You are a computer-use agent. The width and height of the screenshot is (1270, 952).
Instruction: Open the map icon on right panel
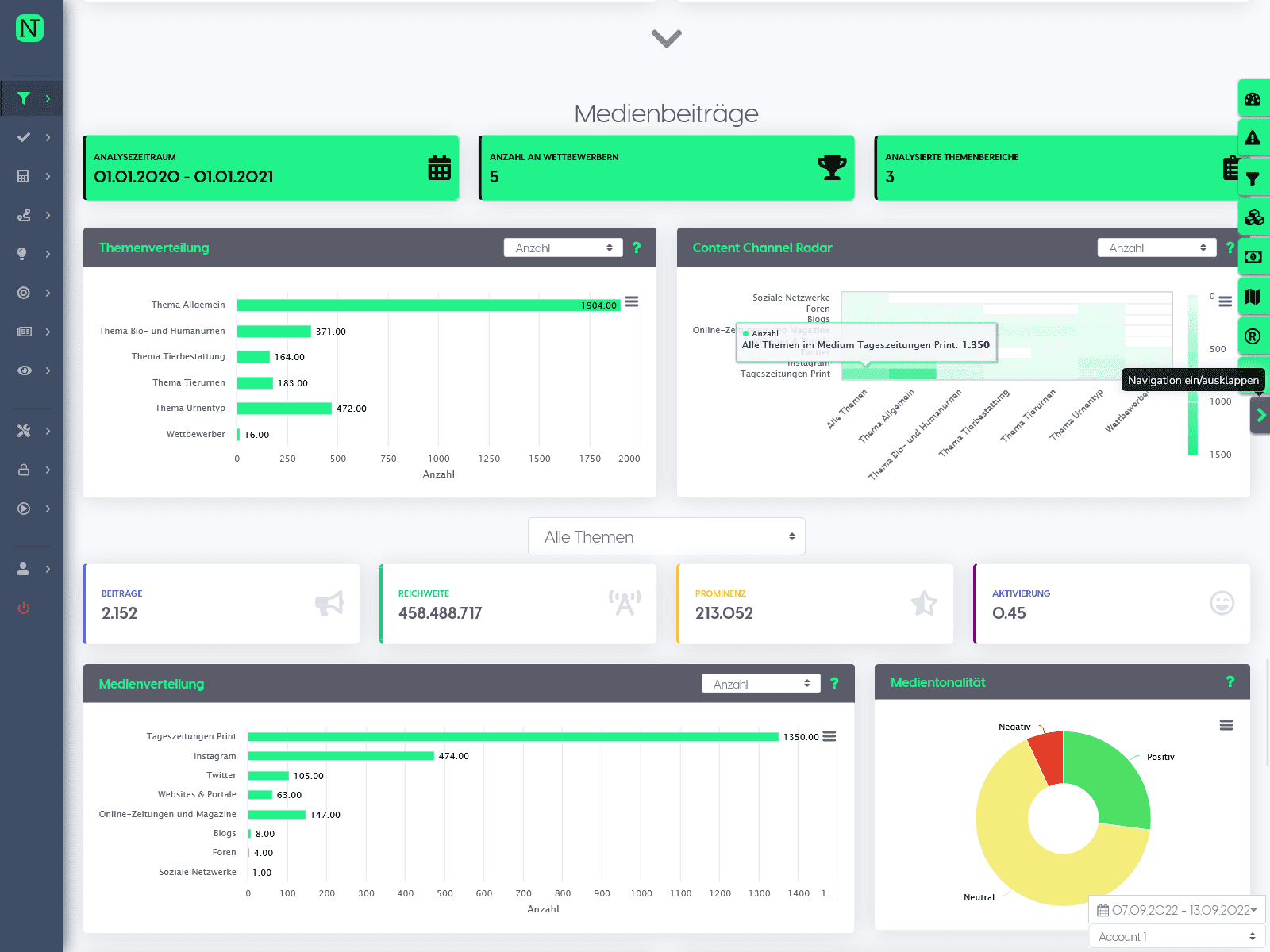(x=1253, y=297)
